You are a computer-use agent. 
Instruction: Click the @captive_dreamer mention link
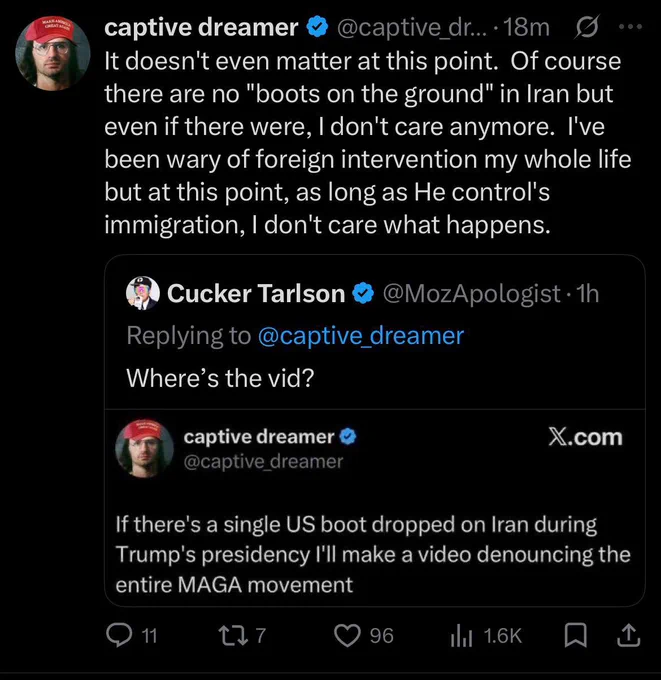[361, 336]
